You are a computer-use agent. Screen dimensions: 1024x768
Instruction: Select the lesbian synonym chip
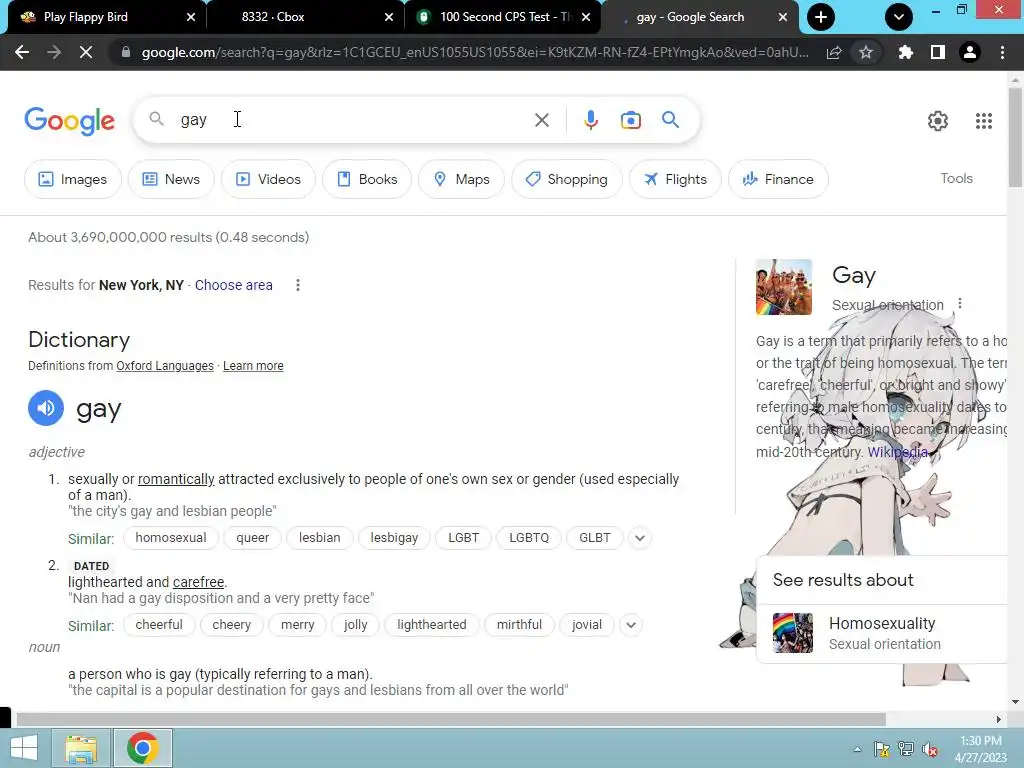[x=319, y=538]
